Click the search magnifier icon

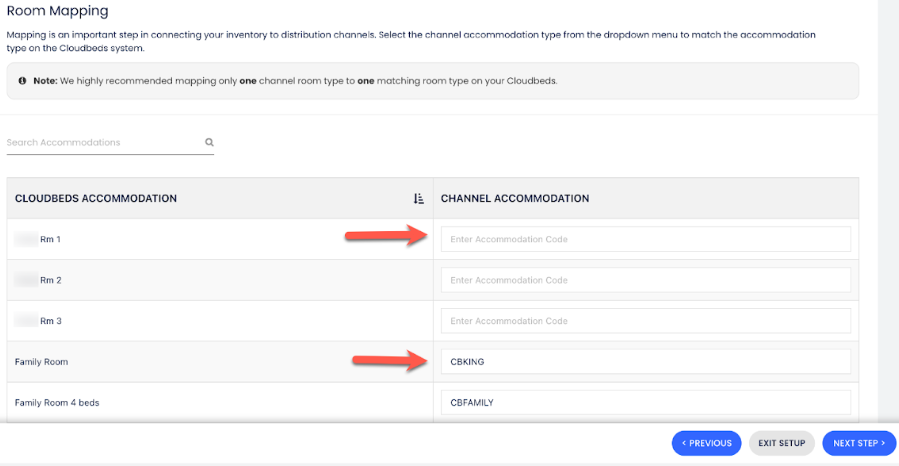coord(210,142)
